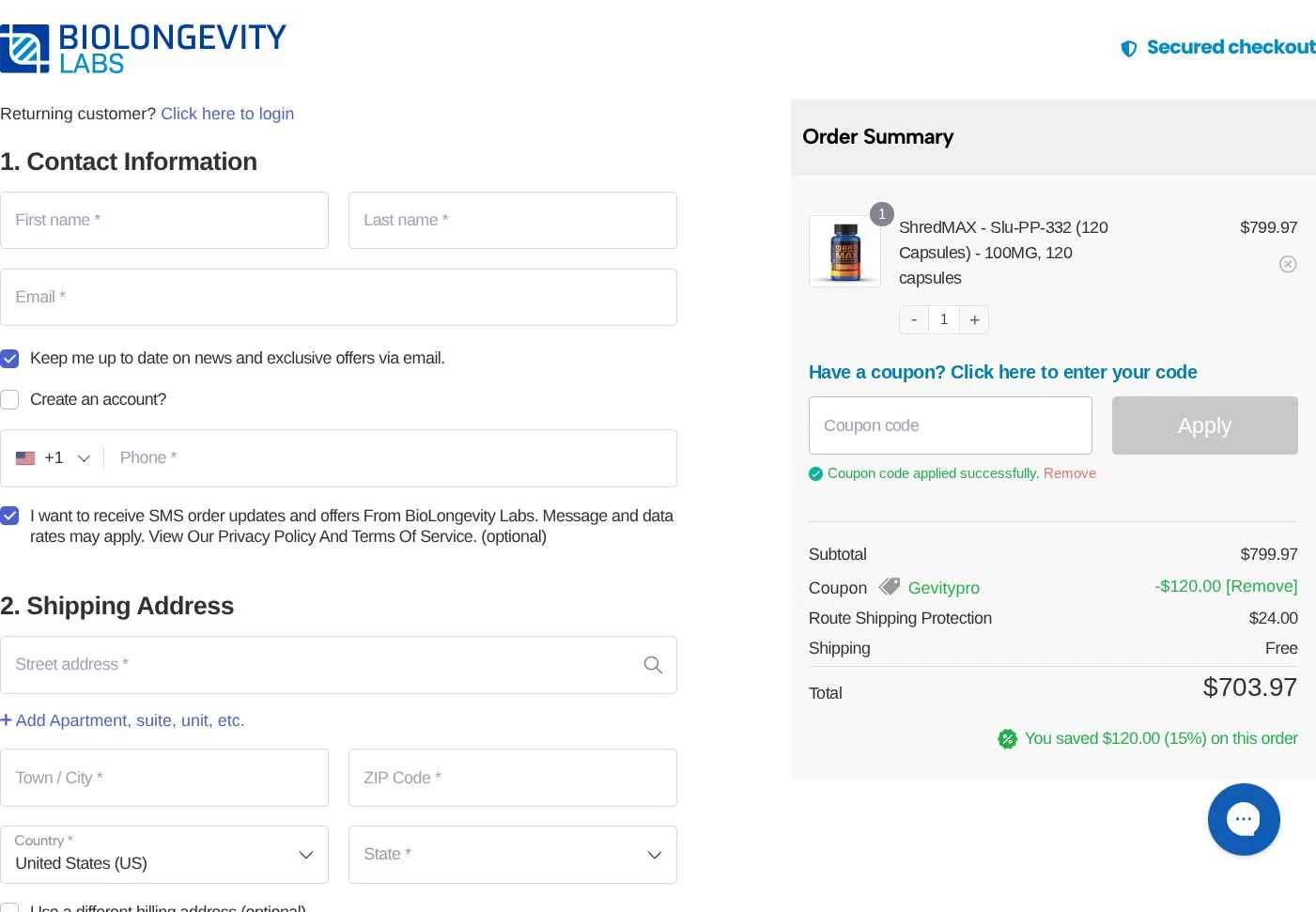Click You saved $120.00 message
The width and height of the screenshot is (1316, 912).
coord(1161,739)
